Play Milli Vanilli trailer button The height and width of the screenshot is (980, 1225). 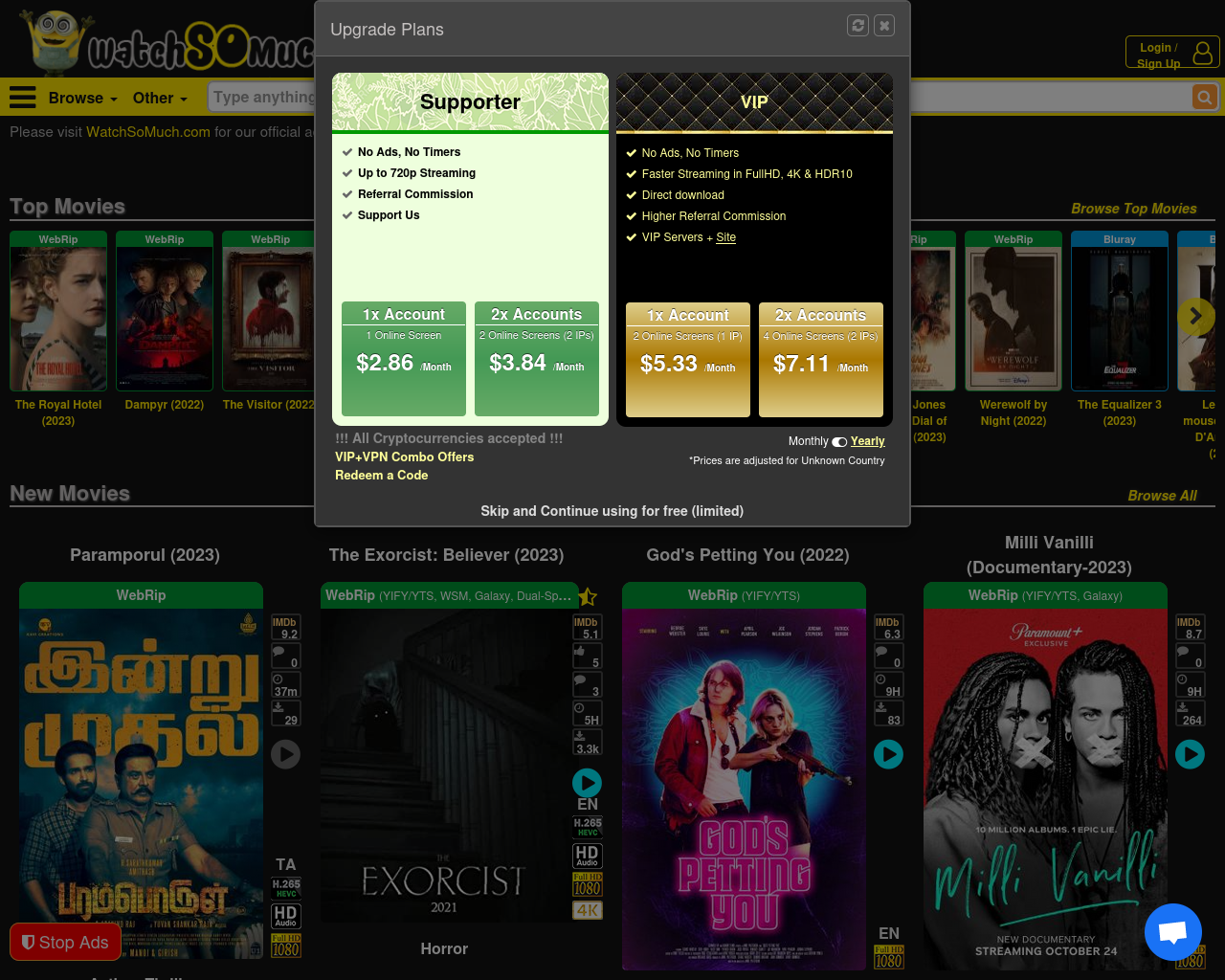1190,754
